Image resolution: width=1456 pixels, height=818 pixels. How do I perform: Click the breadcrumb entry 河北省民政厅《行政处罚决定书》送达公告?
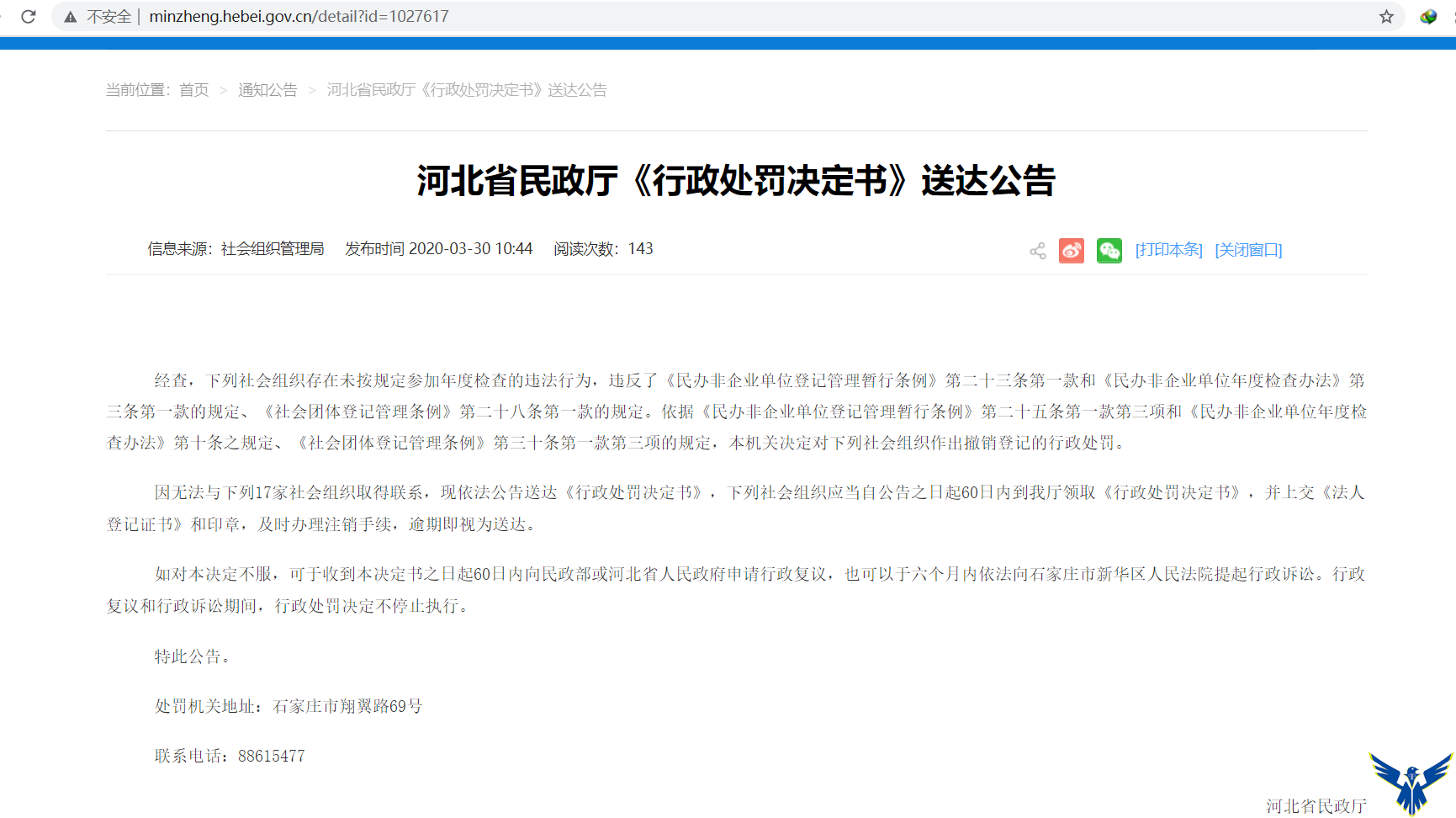467,90
